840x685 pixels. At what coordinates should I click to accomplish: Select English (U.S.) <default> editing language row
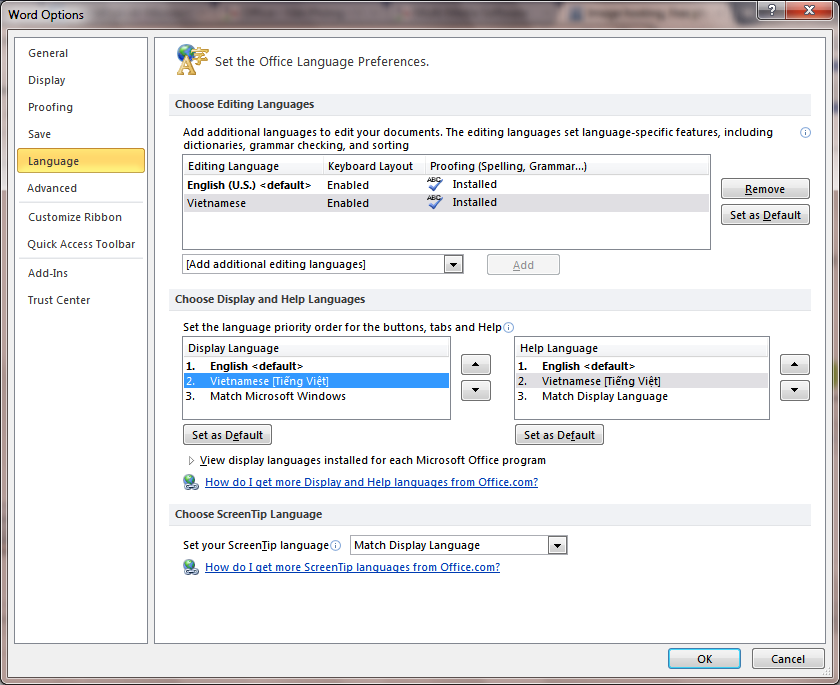click(x=446, y=185)
